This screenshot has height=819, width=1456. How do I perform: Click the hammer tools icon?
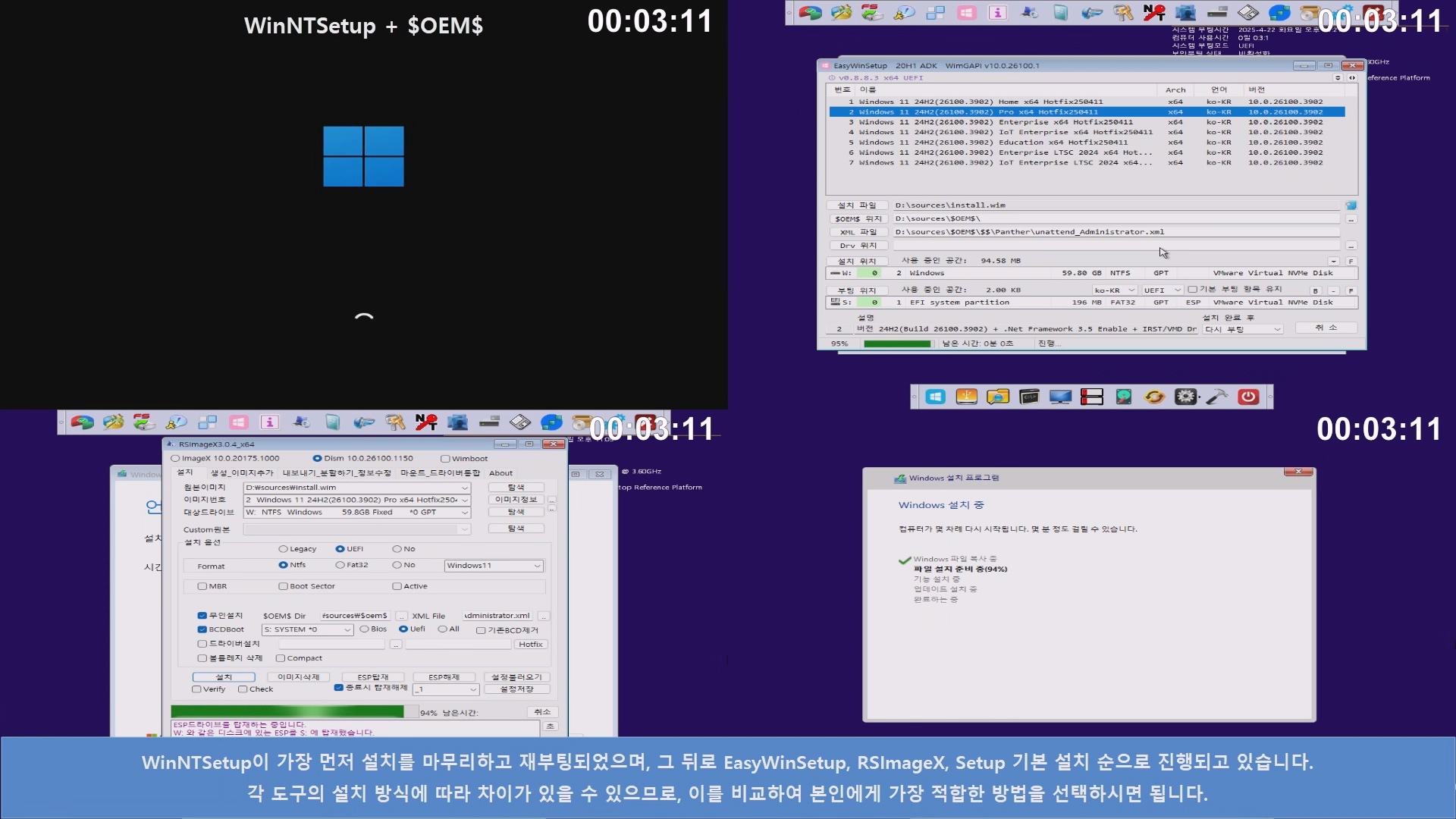[1217, 397]
